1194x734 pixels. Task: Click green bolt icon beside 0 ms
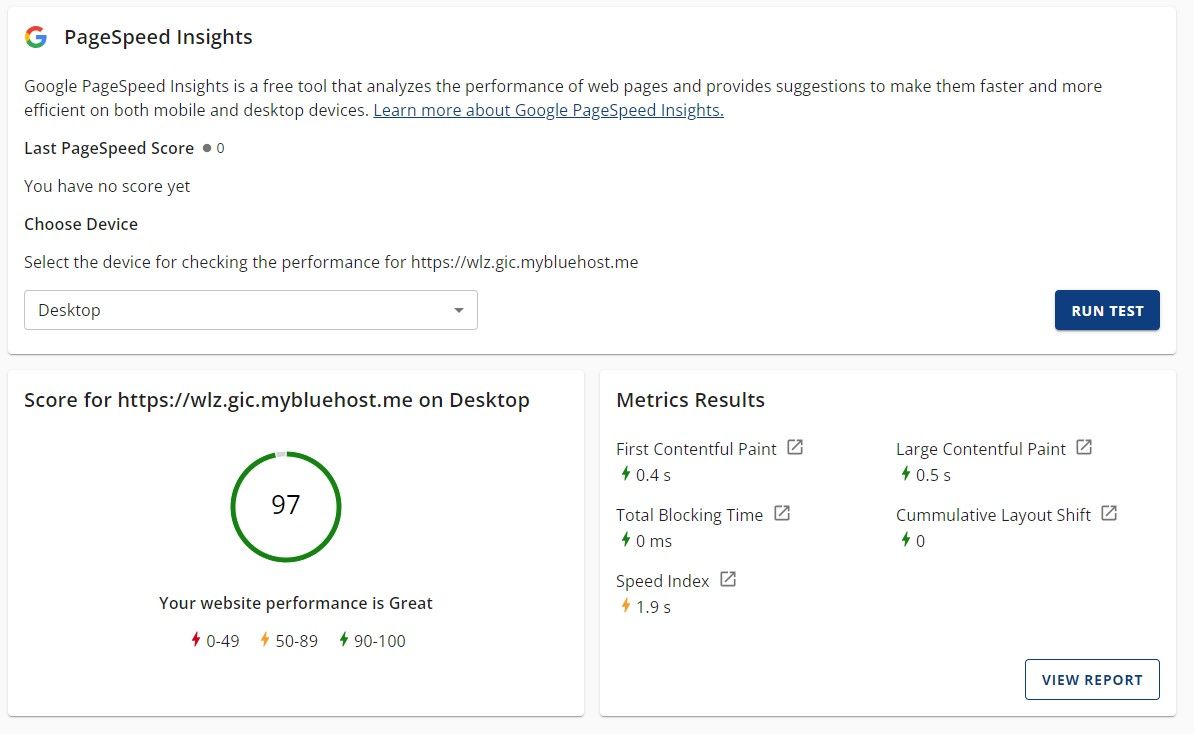coord(625,540)
